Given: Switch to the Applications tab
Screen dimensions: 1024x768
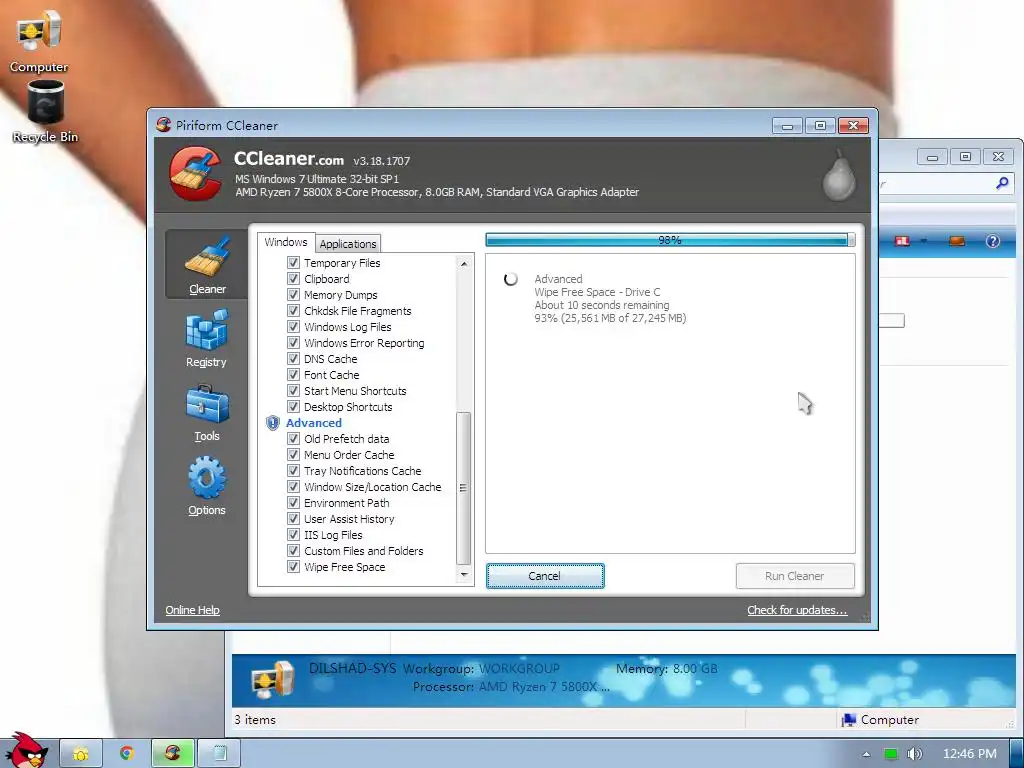Looking at the screenshot, I should point(347,244).
